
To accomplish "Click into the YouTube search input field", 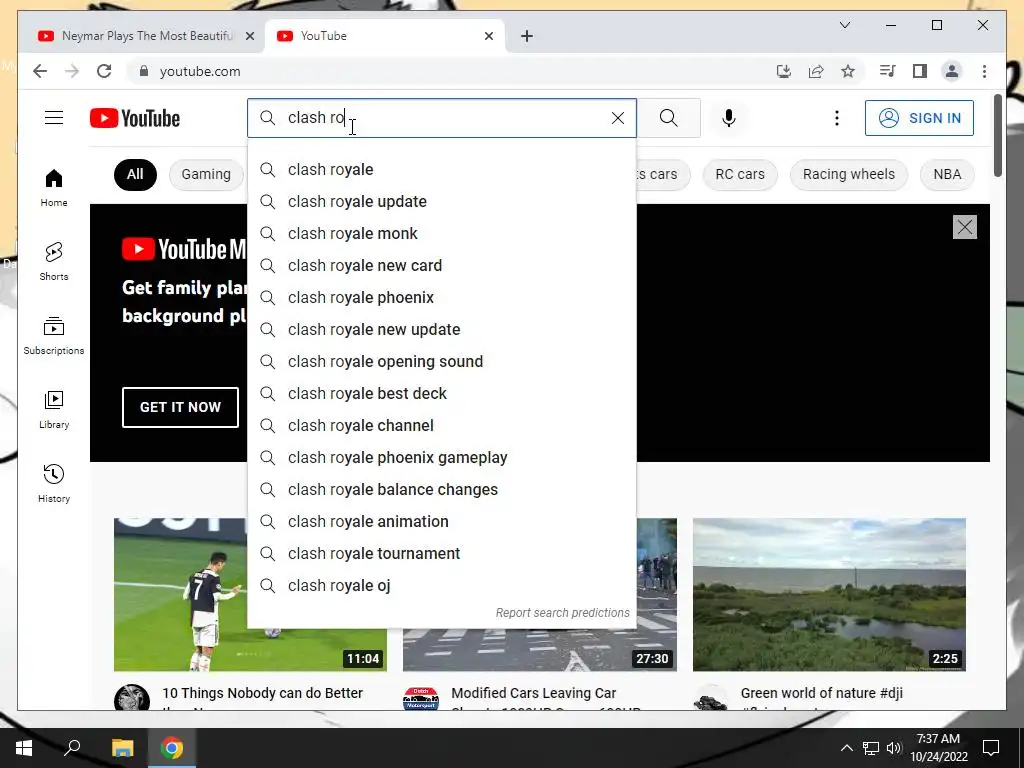I will [444, 118].
